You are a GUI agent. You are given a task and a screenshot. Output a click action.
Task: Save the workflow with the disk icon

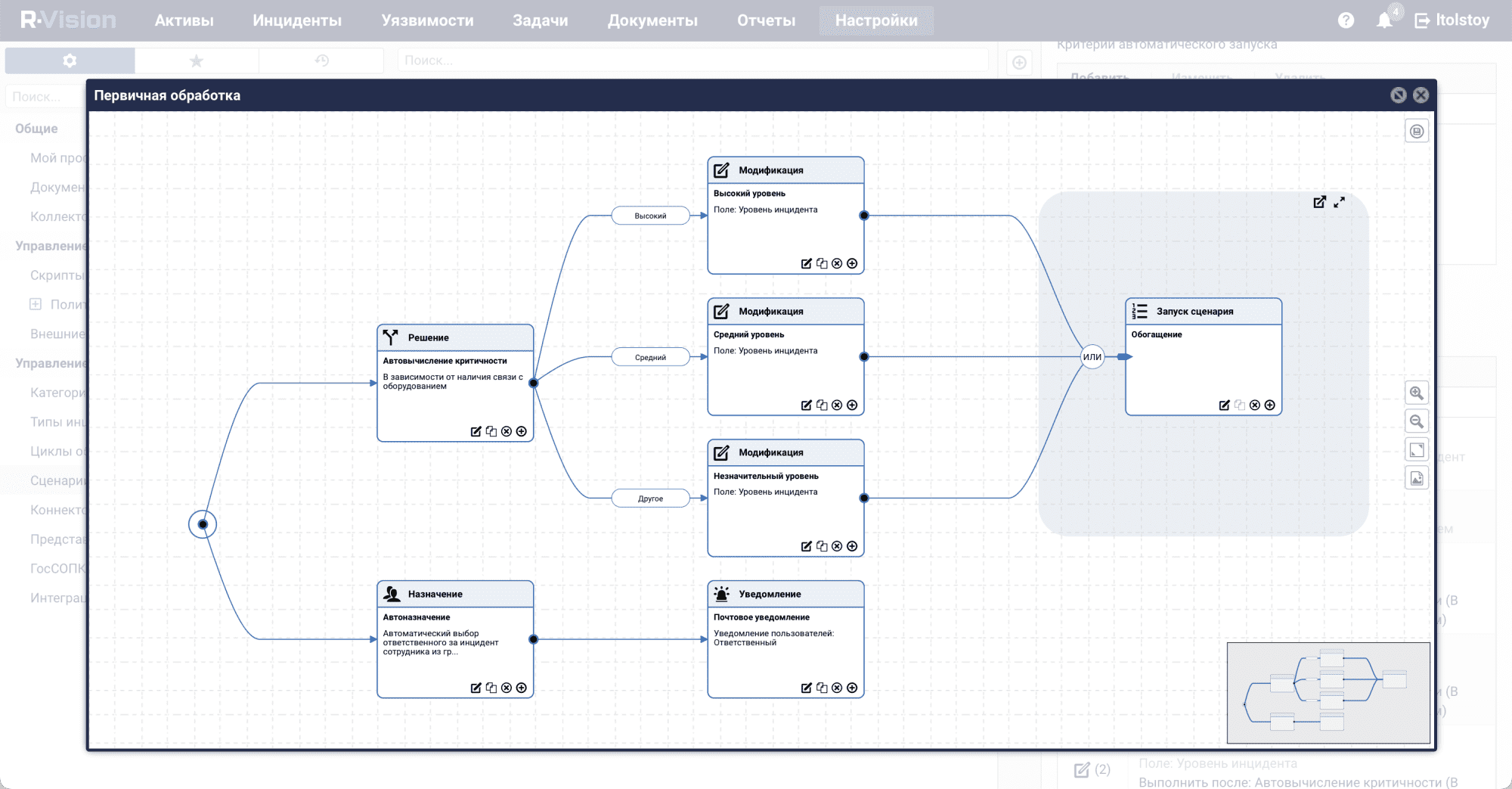(x=1417, y=131)
